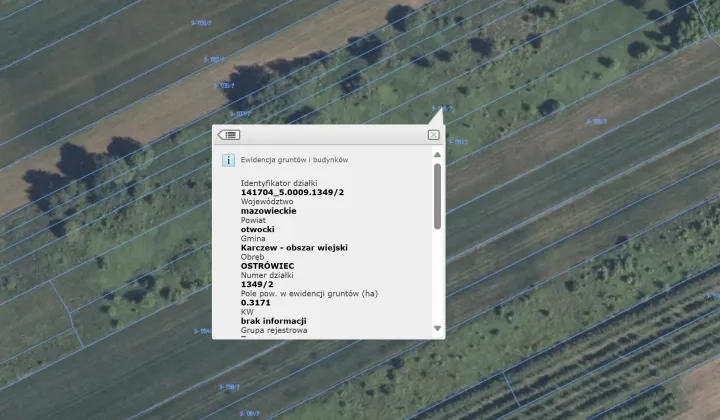
Task: Go back to the results list view
Action: (x=229, y=135)
